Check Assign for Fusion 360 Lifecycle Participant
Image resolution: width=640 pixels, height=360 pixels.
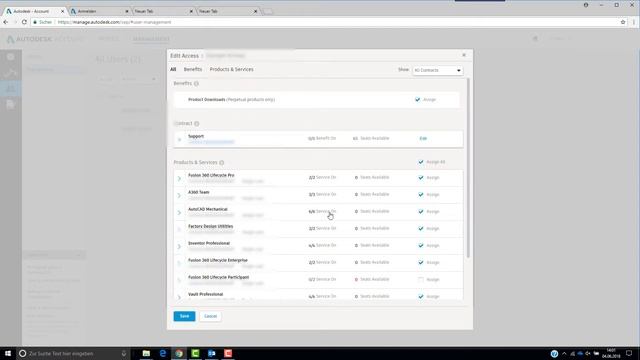coord(421,280)
